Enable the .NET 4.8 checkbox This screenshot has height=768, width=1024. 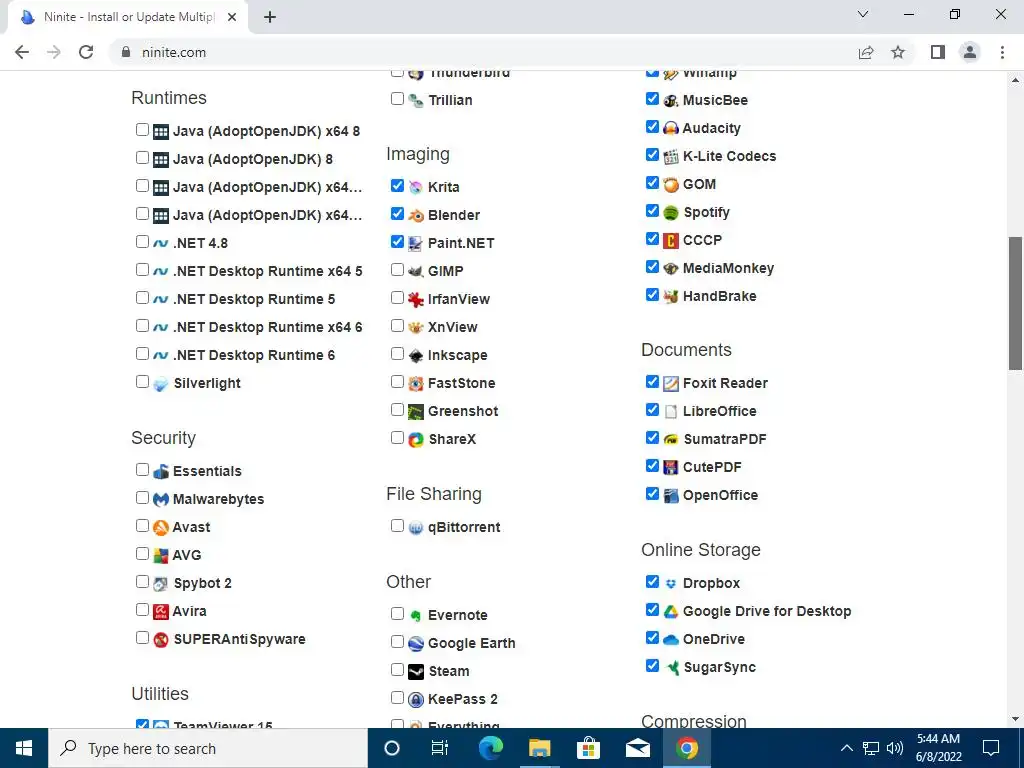pos(142,242)
